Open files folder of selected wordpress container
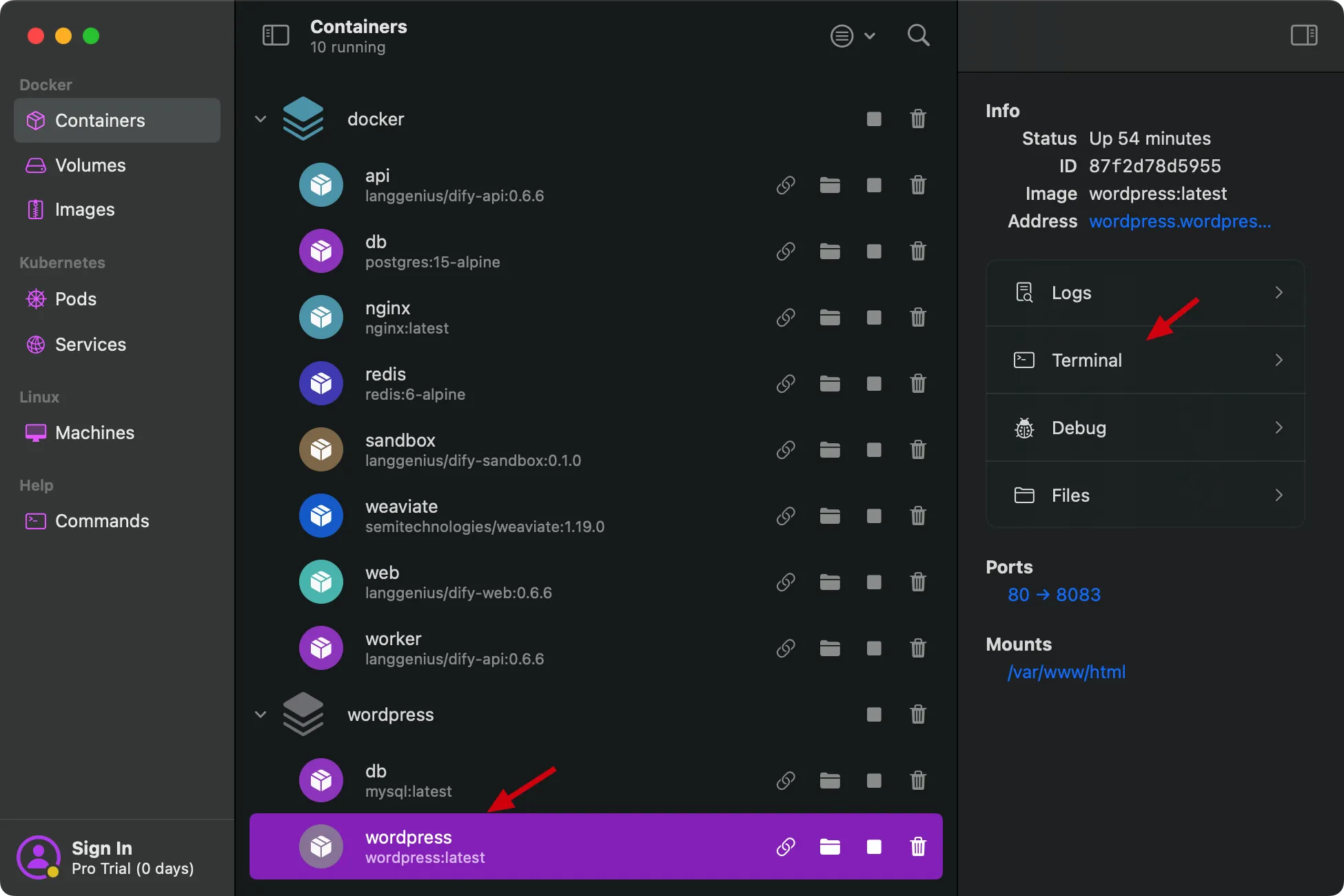This screenshot has height=896, width=1344. coord(830,847)
